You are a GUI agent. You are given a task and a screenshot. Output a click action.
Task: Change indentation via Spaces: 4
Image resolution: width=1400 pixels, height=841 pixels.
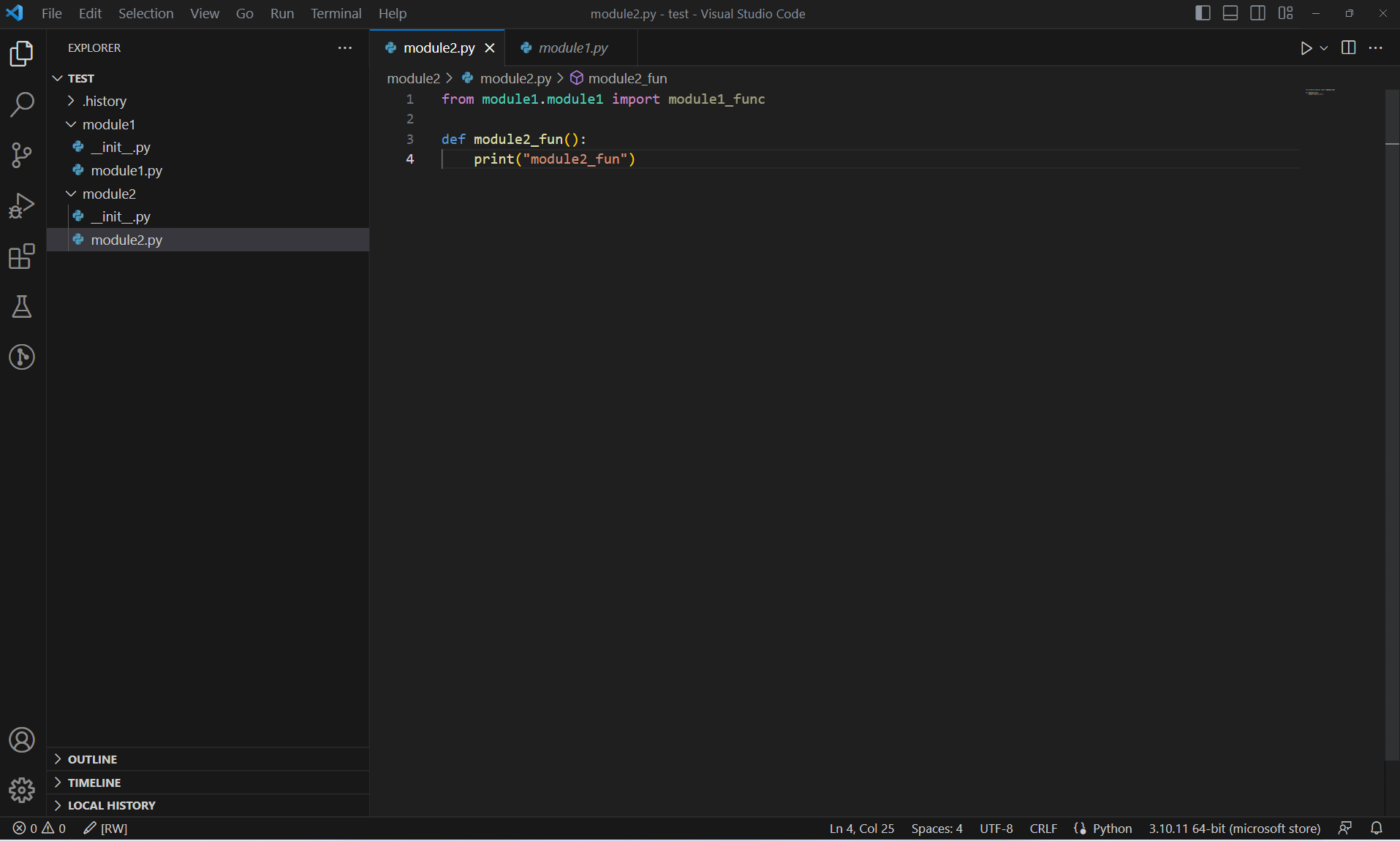(x=937, y=829)
